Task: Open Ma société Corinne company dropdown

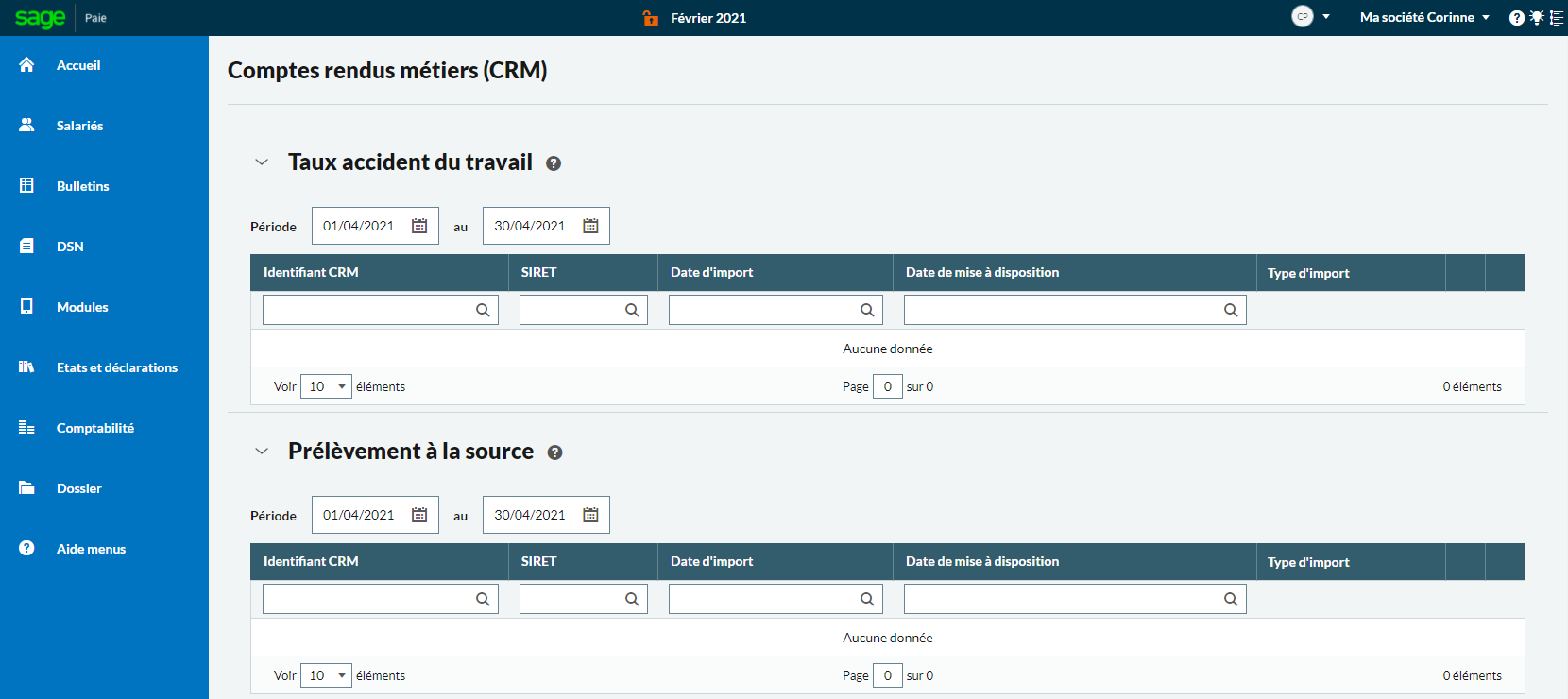Action: pos(1424,17)
